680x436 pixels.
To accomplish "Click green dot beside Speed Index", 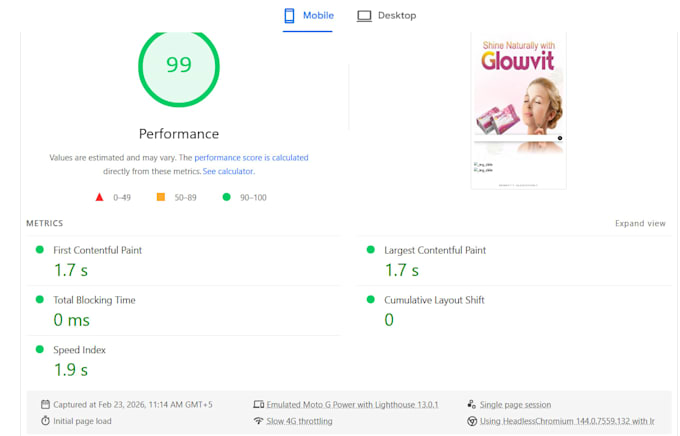I will pyautogui.click(x=39, y=349).
